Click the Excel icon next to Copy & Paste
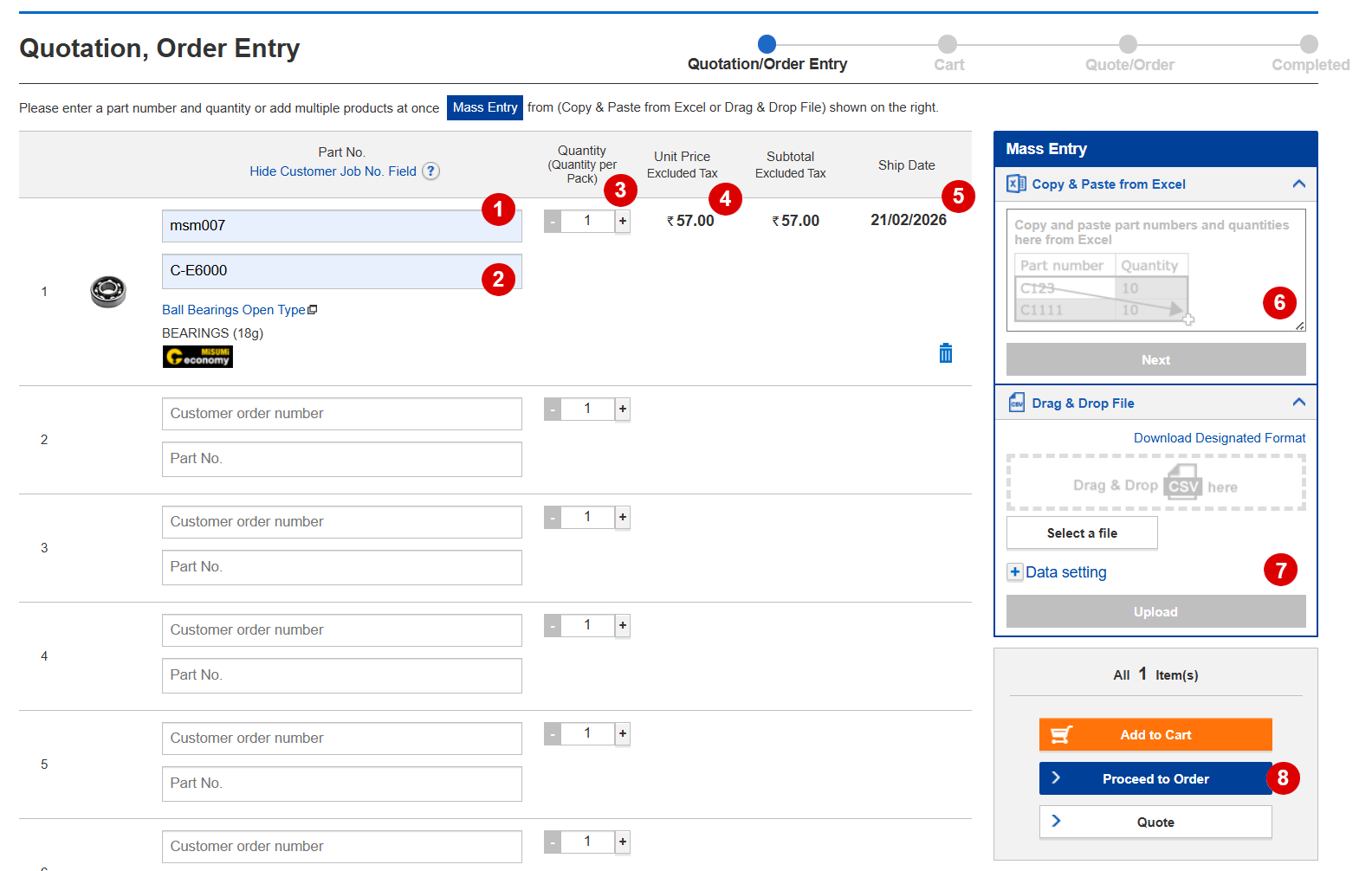 [1016, 184]
